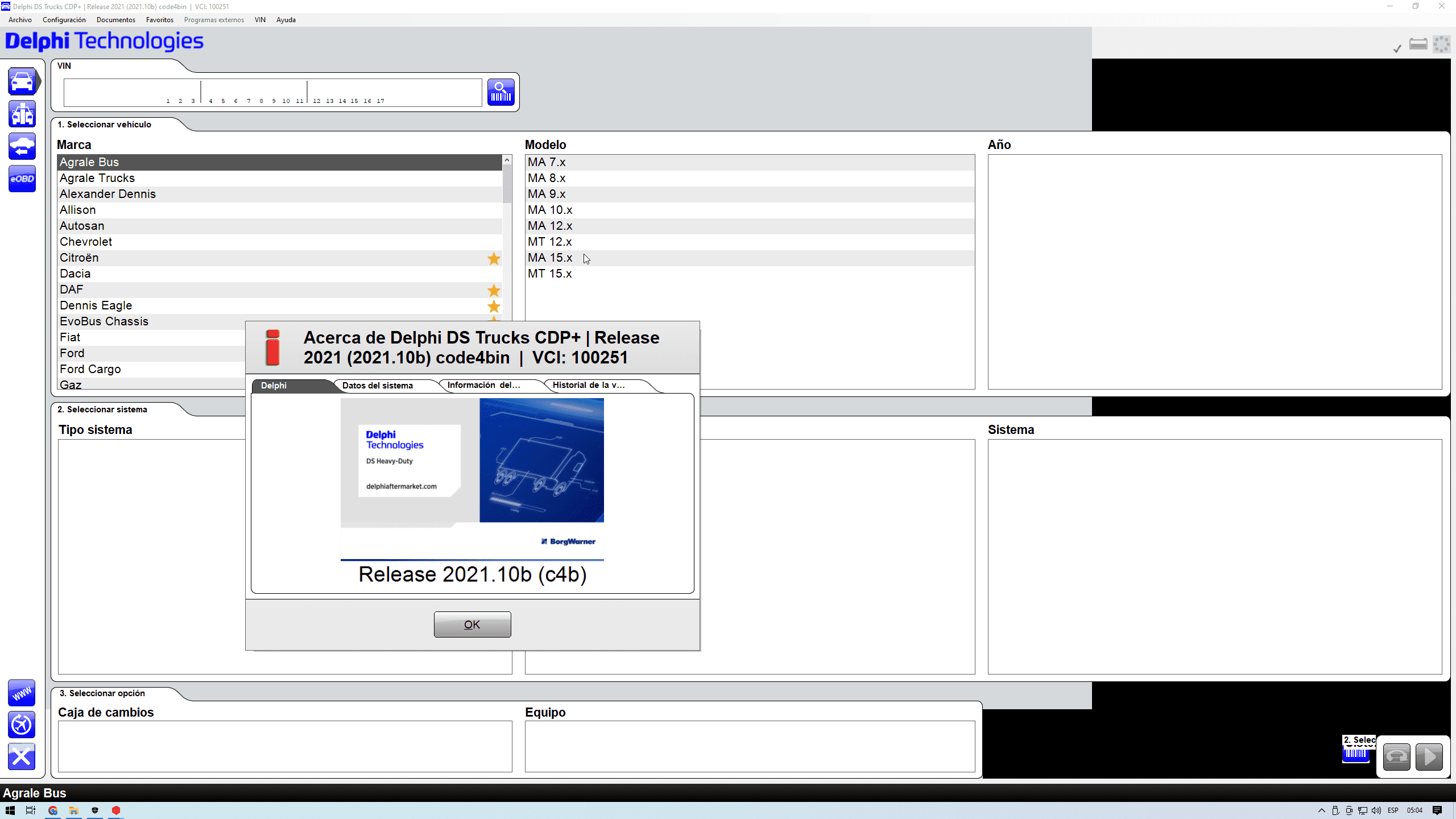Switch to Datos del sistema tab
Screen dimensions: 1456x819
tap(378, 386)
